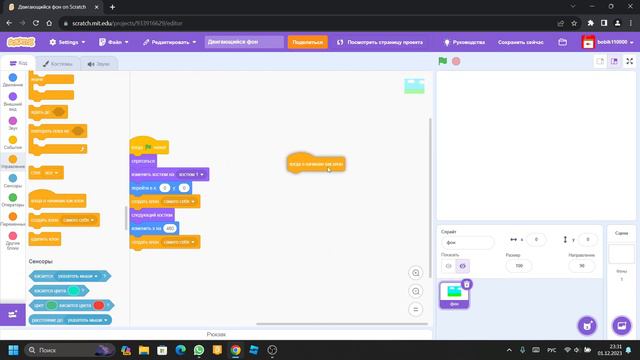Click the 480 value in изменить х на block
640x360 pixels.
click(170, 229)
